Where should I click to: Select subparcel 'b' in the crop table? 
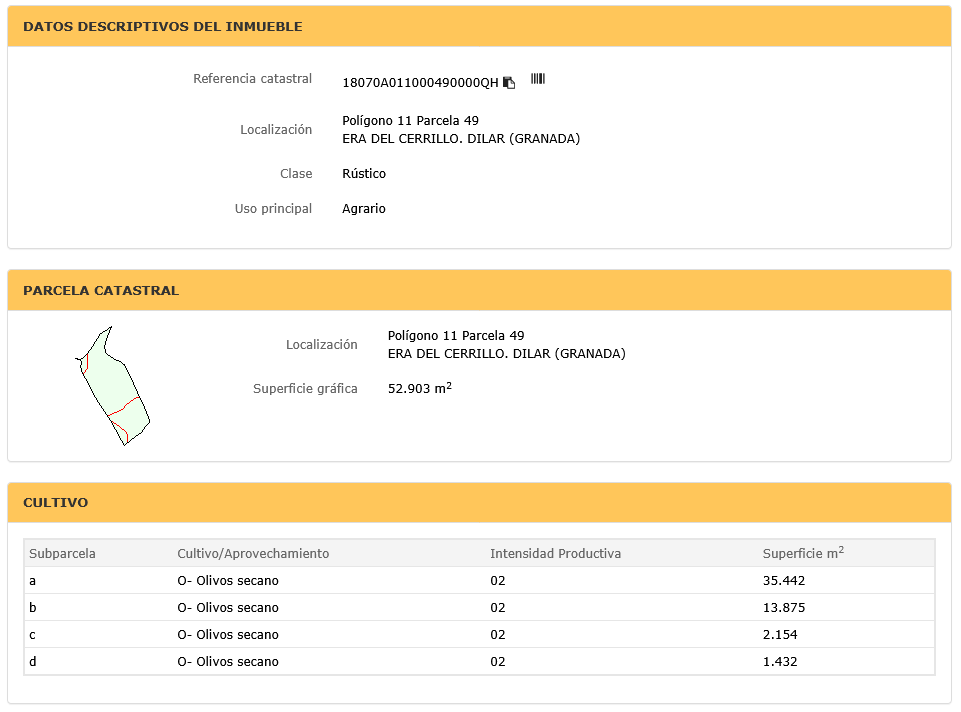point(32,607)
